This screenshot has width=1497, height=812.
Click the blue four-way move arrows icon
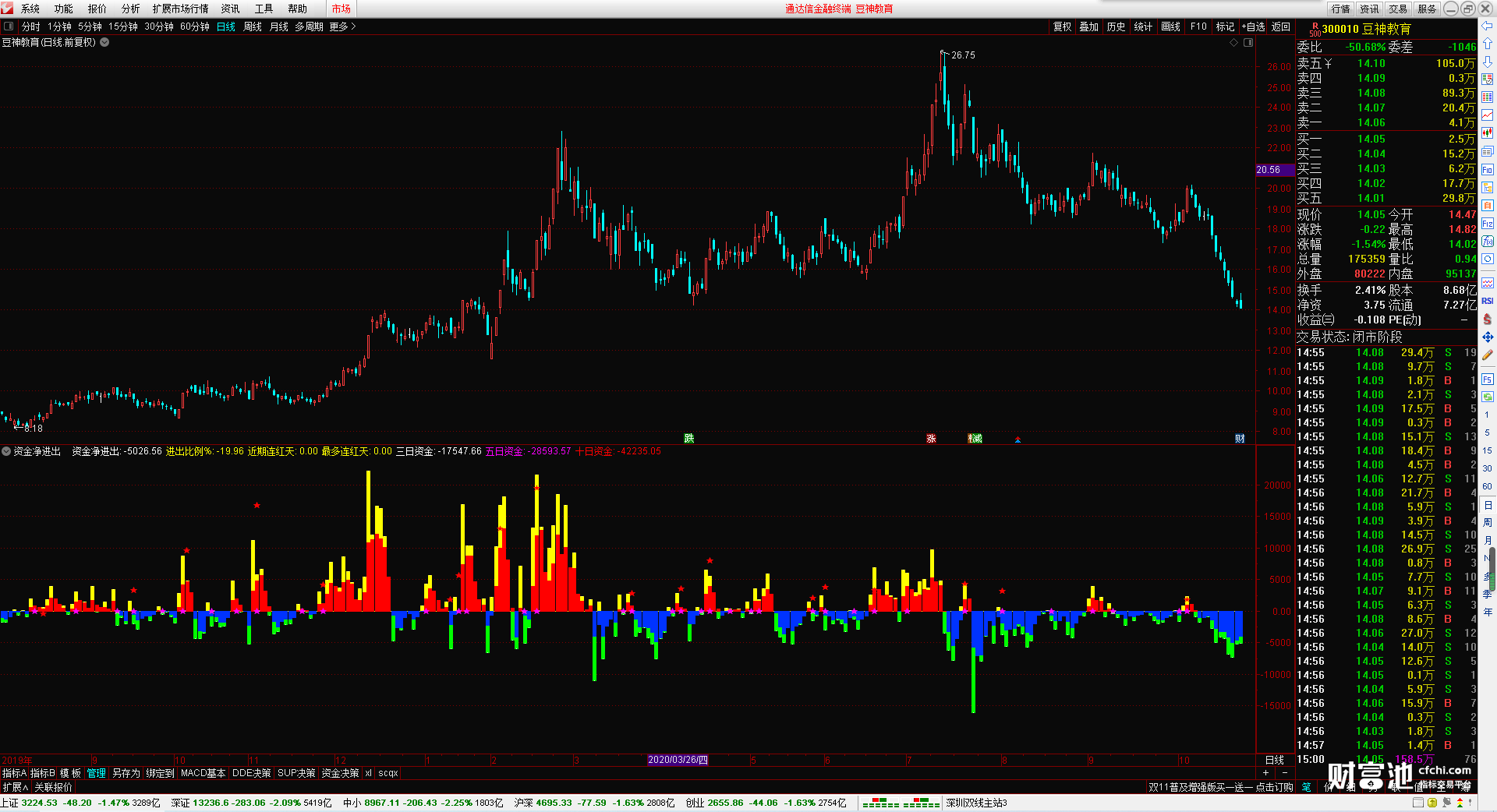pos(1488,337)
